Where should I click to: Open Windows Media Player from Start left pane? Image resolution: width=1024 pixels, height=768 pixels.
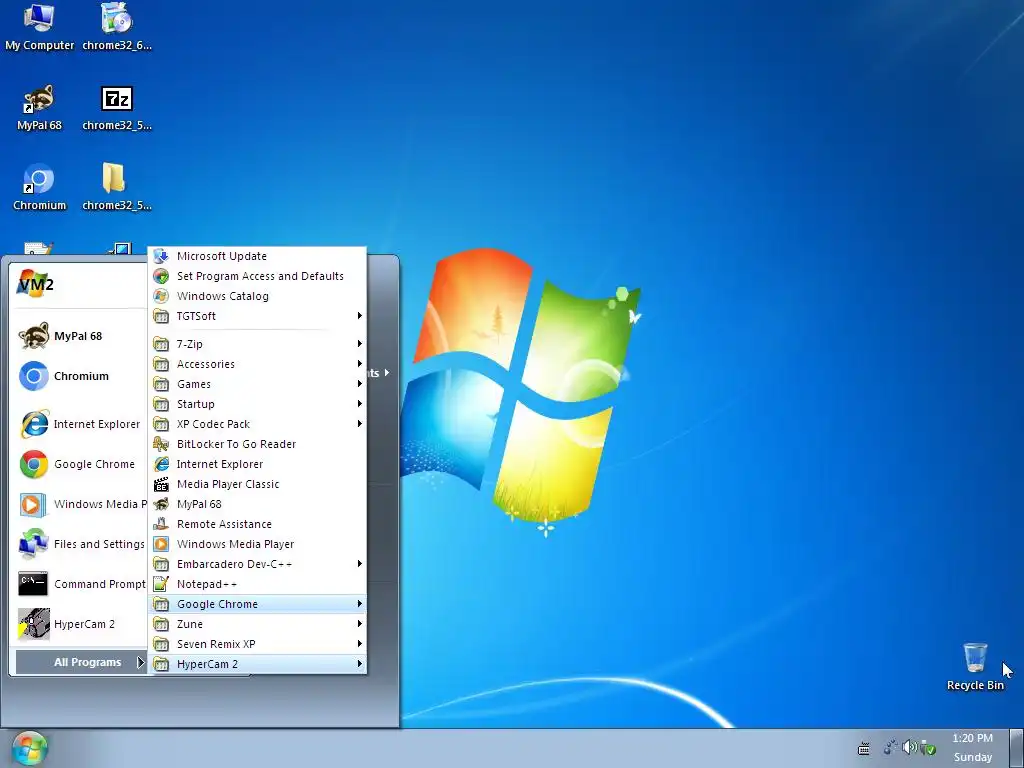tap(80, 504)
